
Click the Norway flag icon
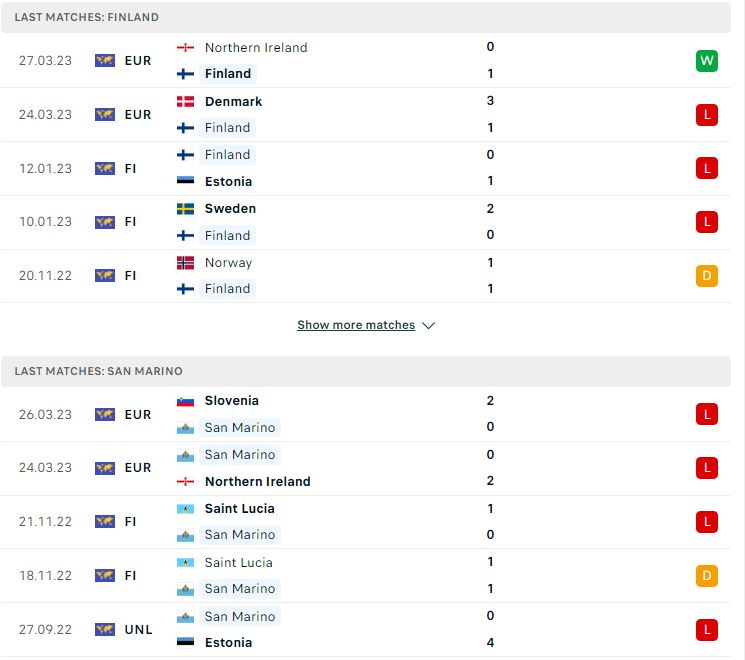(185, 263)
